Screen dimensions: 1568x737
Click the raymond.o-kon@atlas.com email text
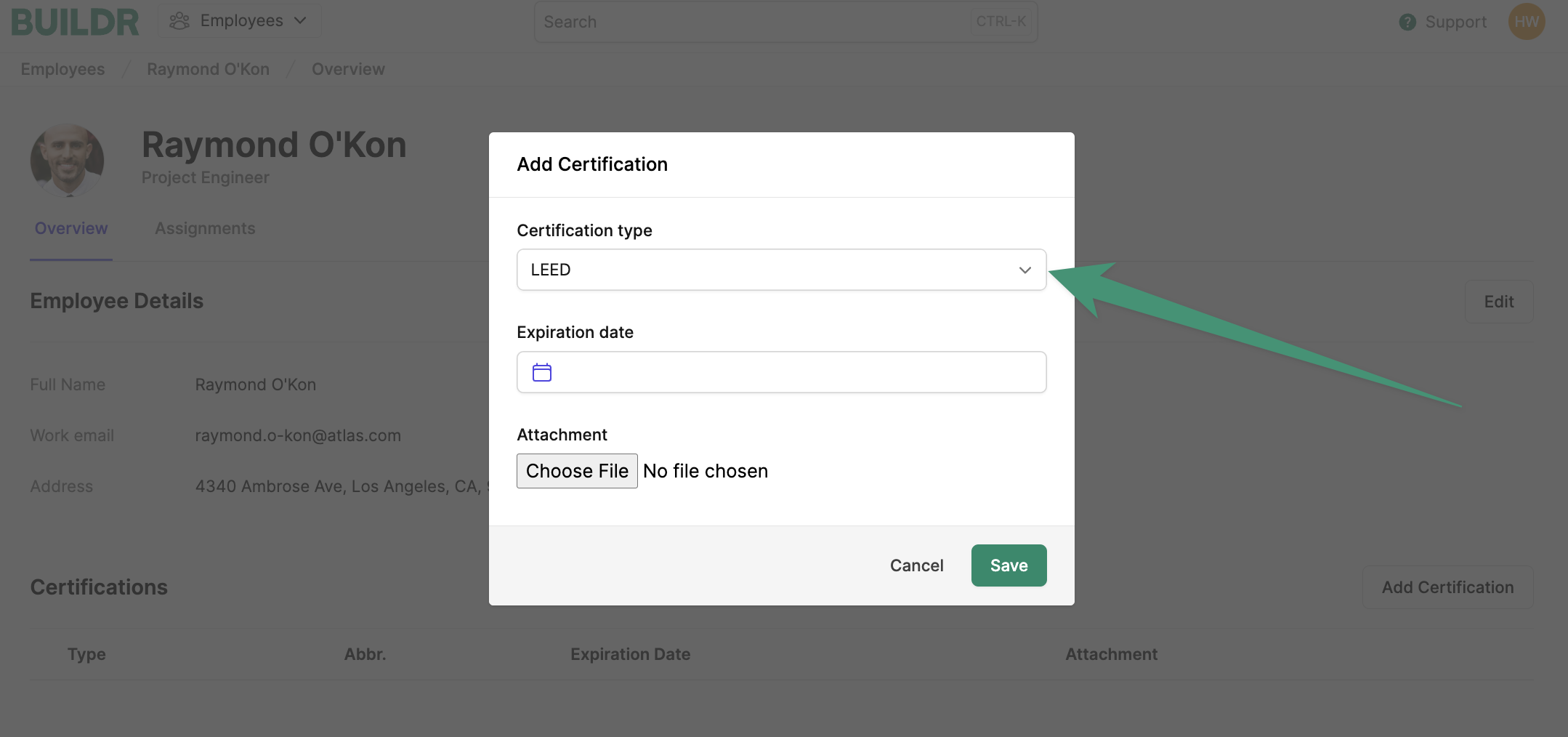[298, 435]
